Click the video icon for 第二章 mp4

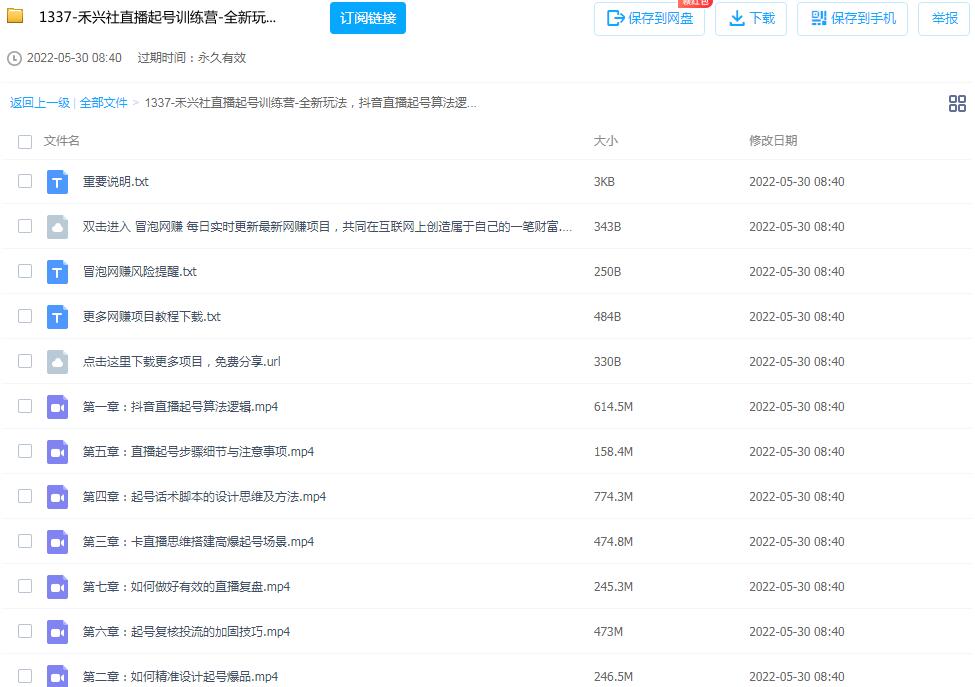click(x=57, y=676)
